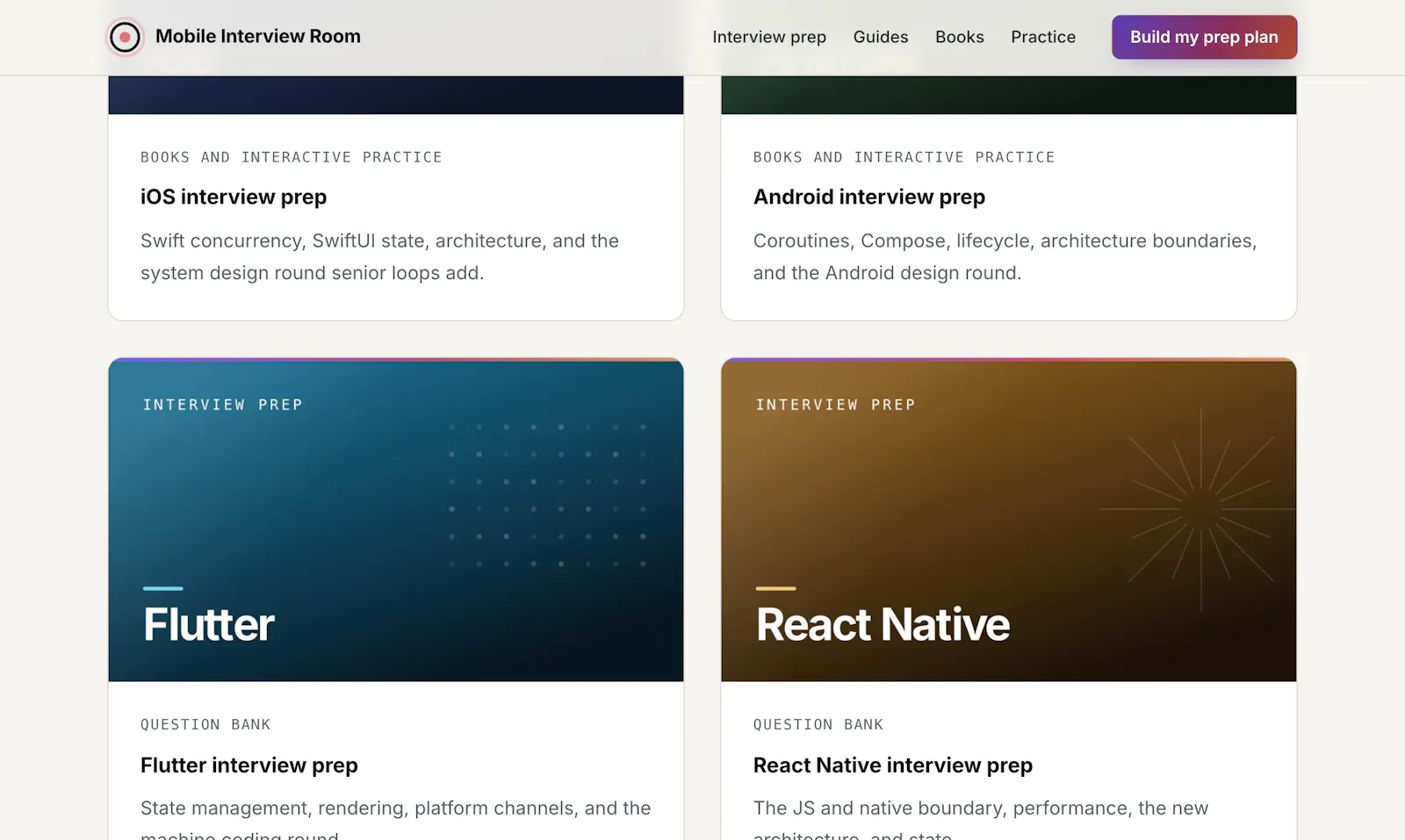Viewport: 1405px width, 840px height.
Task: Click the large React Native cover title
Action: click(x=883, y=625)
